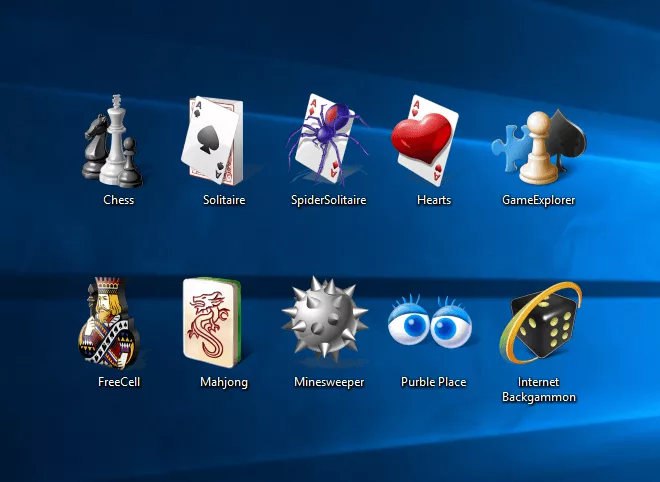The width and height of the screenshot is (660, 482).
Task: Select the Minesweeper spiked mine icon
Action: coord(325,319)
